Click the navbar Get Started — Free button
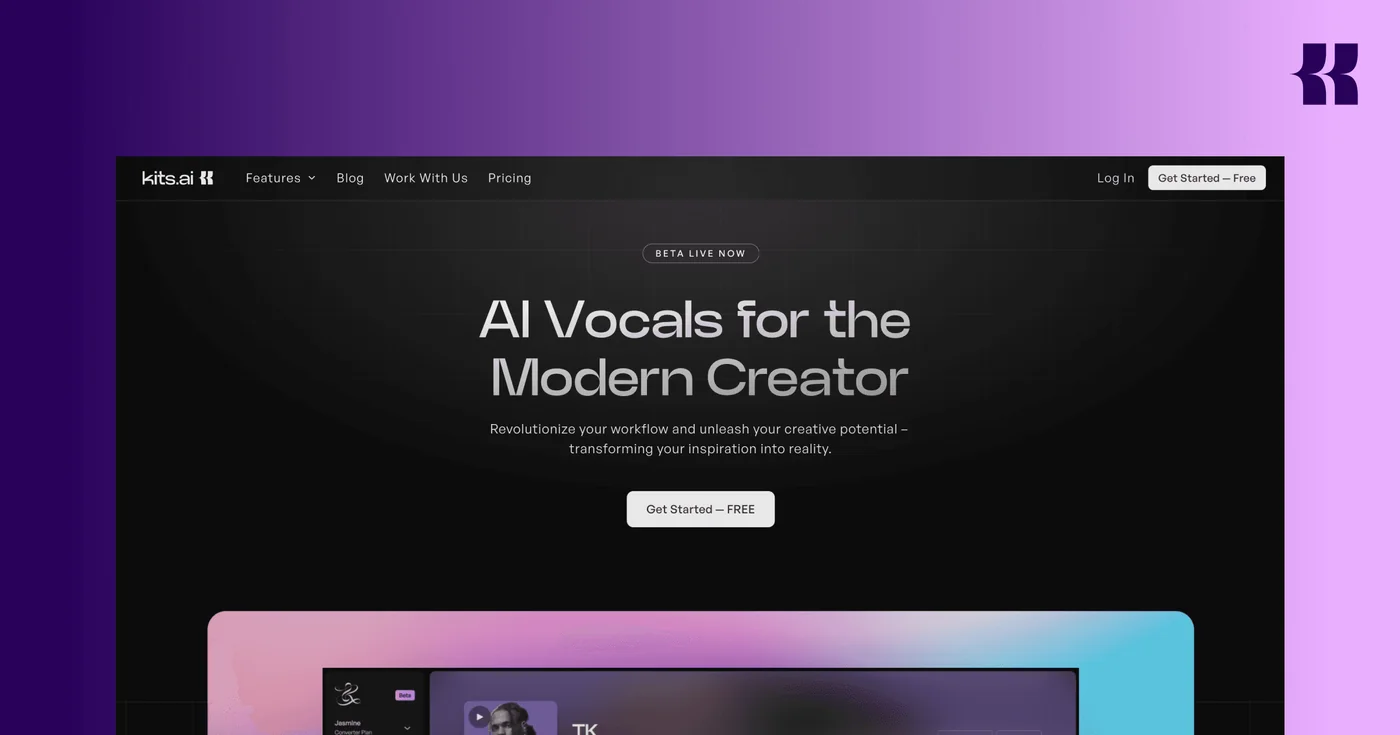 point(1206,178)
